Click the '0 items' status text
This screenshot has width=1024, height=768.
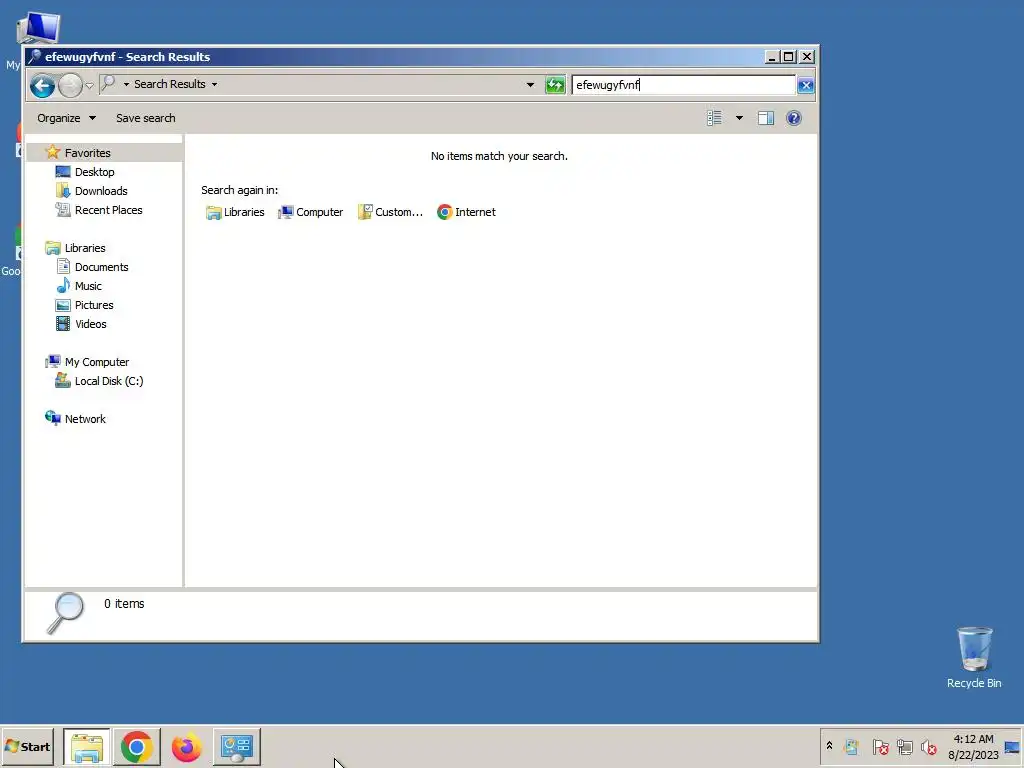pos(124,604)
